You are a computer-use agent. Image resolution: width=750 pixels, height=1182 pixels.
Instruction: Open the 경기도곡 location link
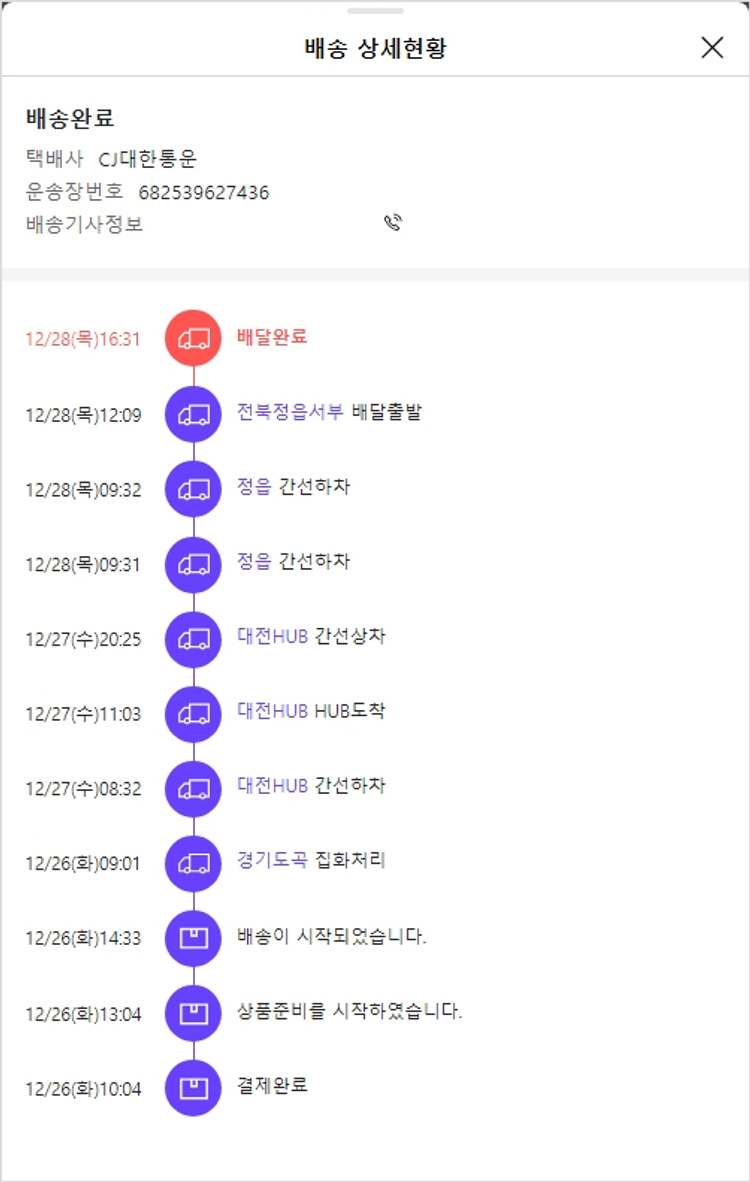pyautogui.click(x=272, y=860)
